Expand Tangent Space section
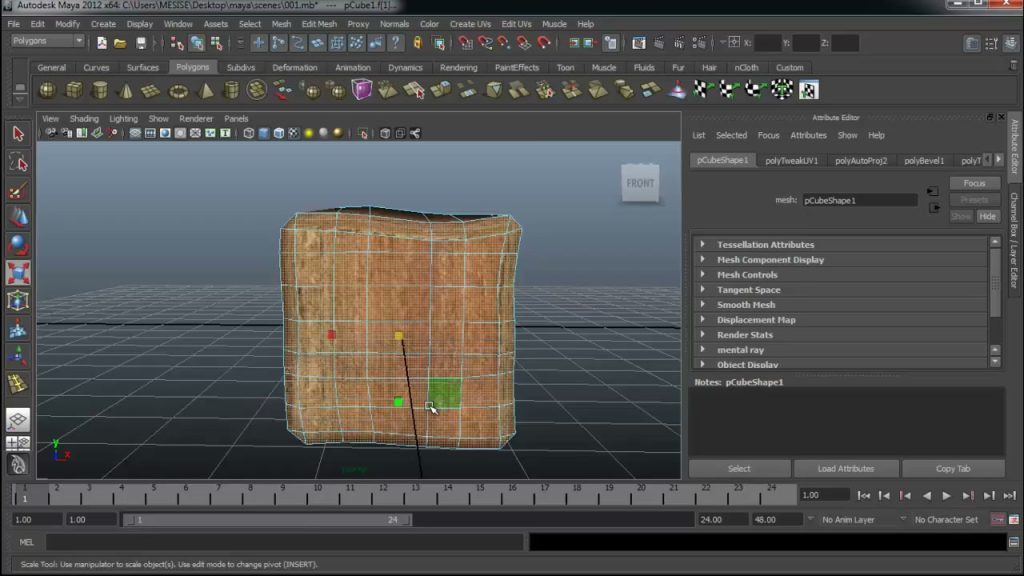This screenshot has width=1024, height=576. (703, 289)
